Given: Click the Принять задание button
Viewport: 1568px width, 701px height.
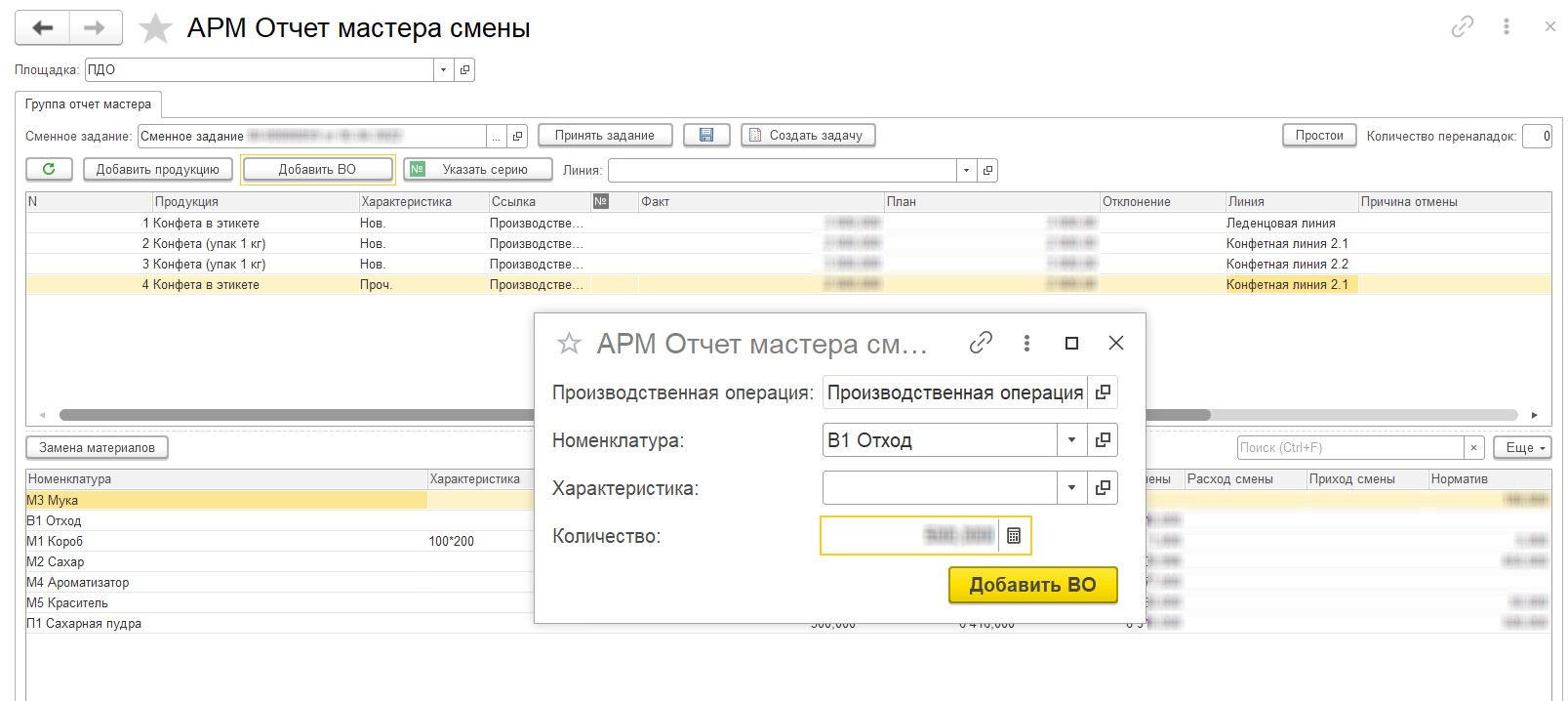Looking at the screenshot, I should click(x=604, y=136).
